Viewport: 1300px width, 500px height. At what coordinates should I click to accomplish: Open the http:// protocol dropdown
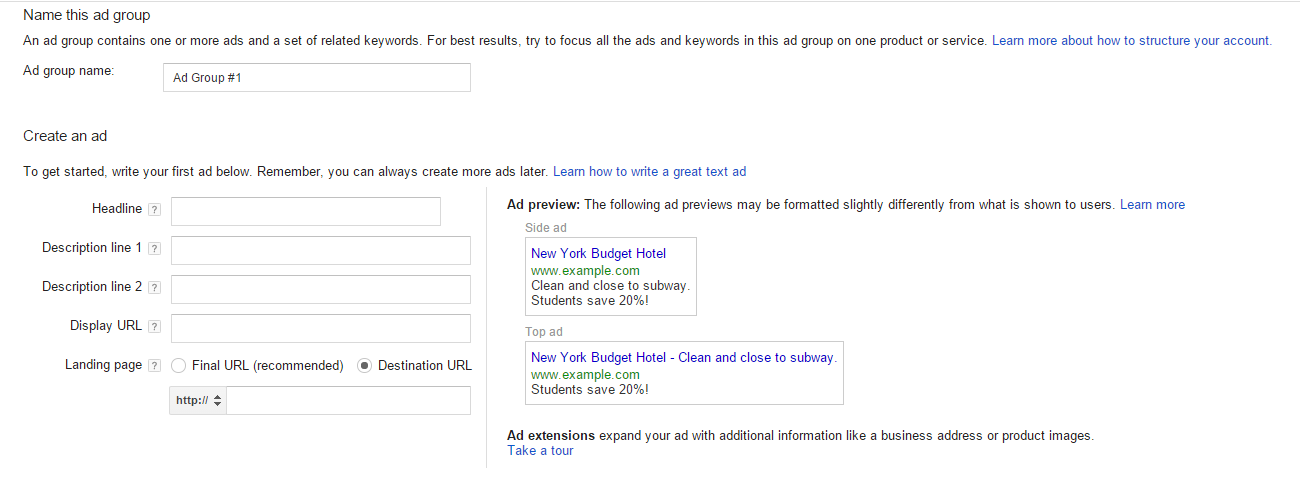pos(199,401)
